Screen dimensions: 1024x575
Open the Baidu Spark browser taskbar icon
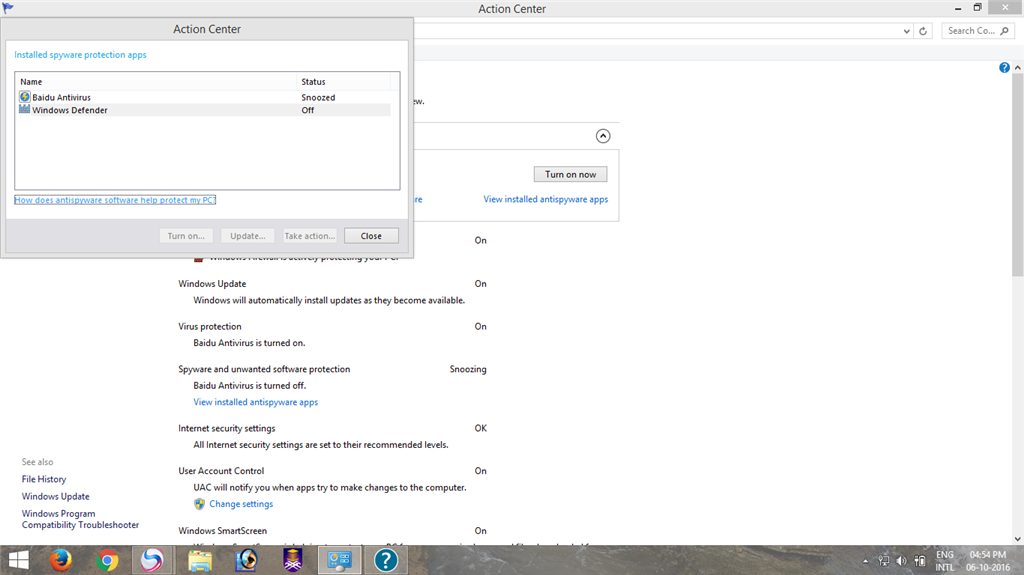152,561
